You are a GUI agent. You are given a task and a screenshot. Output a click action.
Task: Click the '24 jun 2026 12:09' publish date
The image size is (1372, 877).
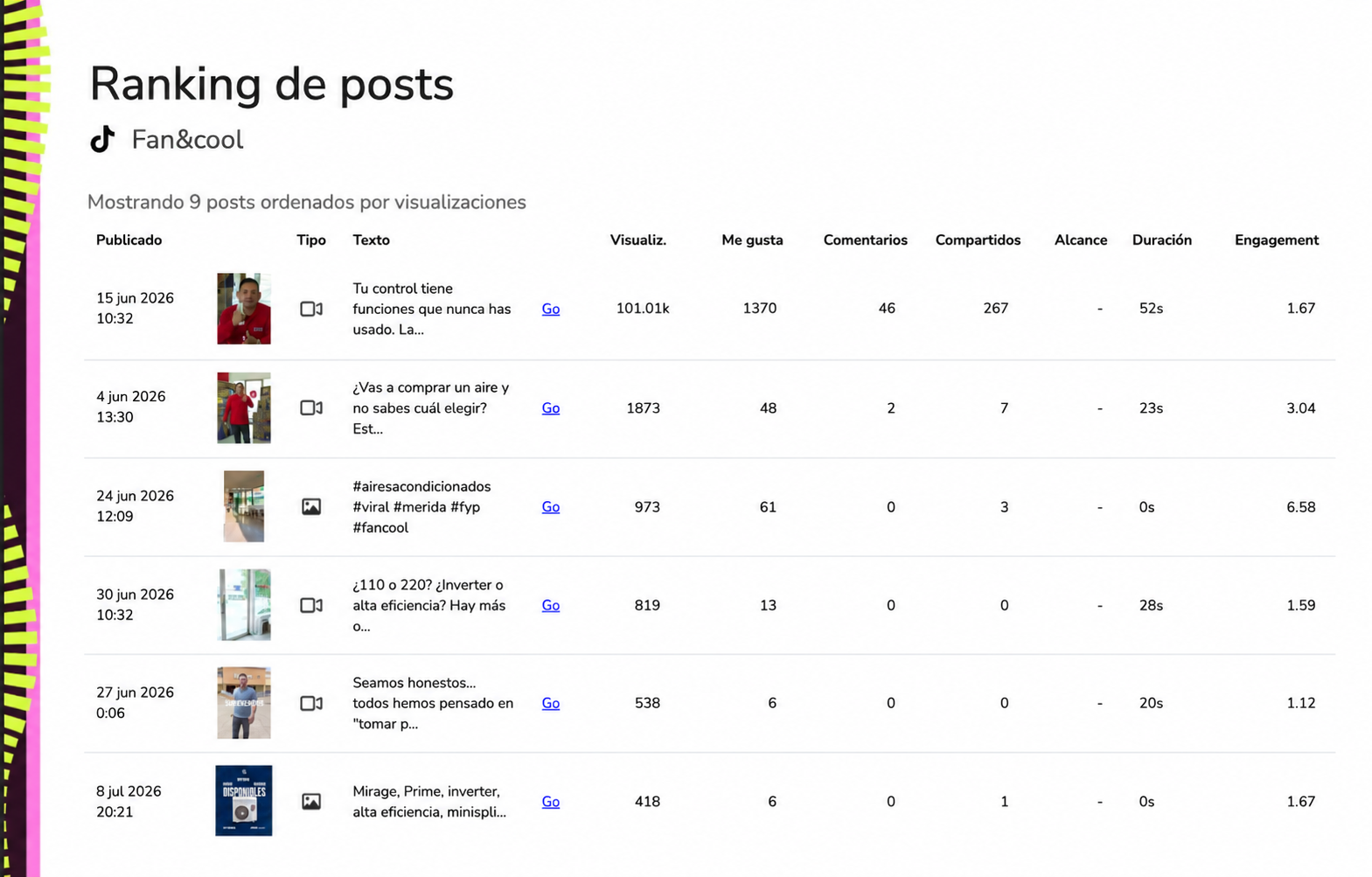(x=136, y=505)
